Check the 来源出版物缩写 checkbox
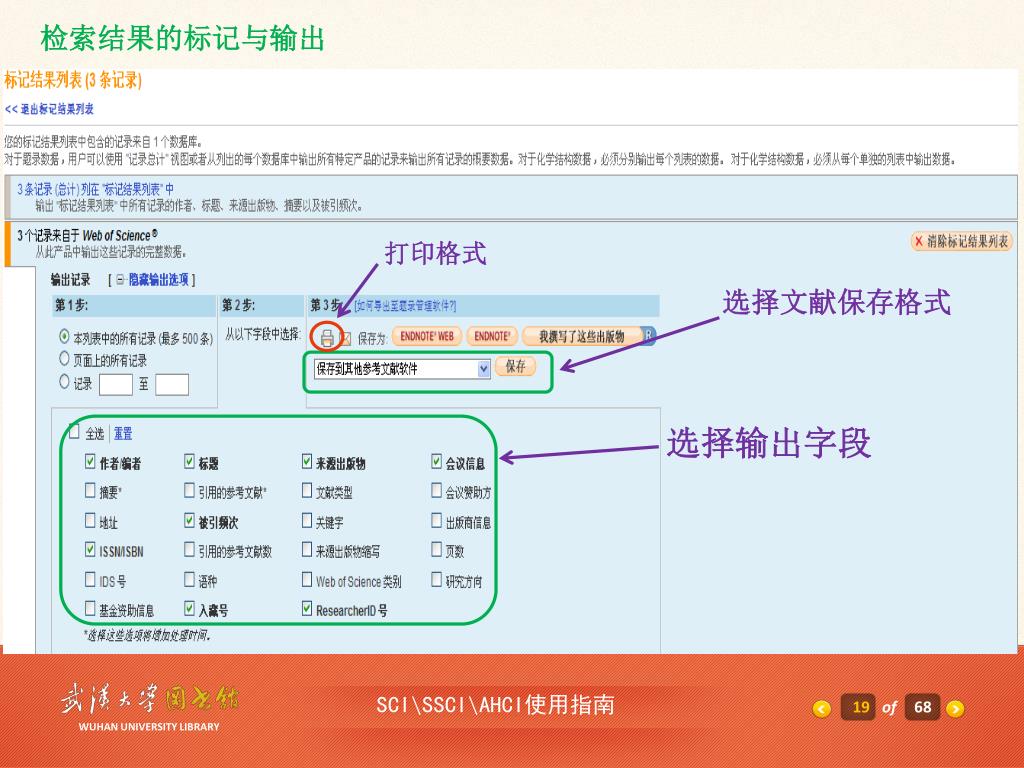1024x768 pixels. coord(307,549)
